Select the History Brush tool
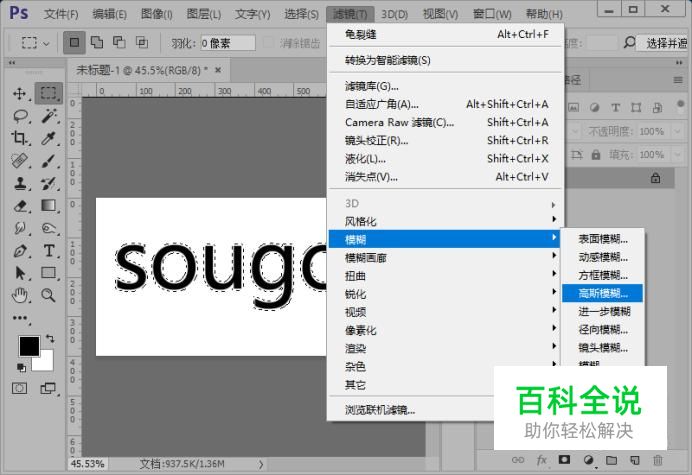The height and width of the screenshot is (475, 692). 49,183
